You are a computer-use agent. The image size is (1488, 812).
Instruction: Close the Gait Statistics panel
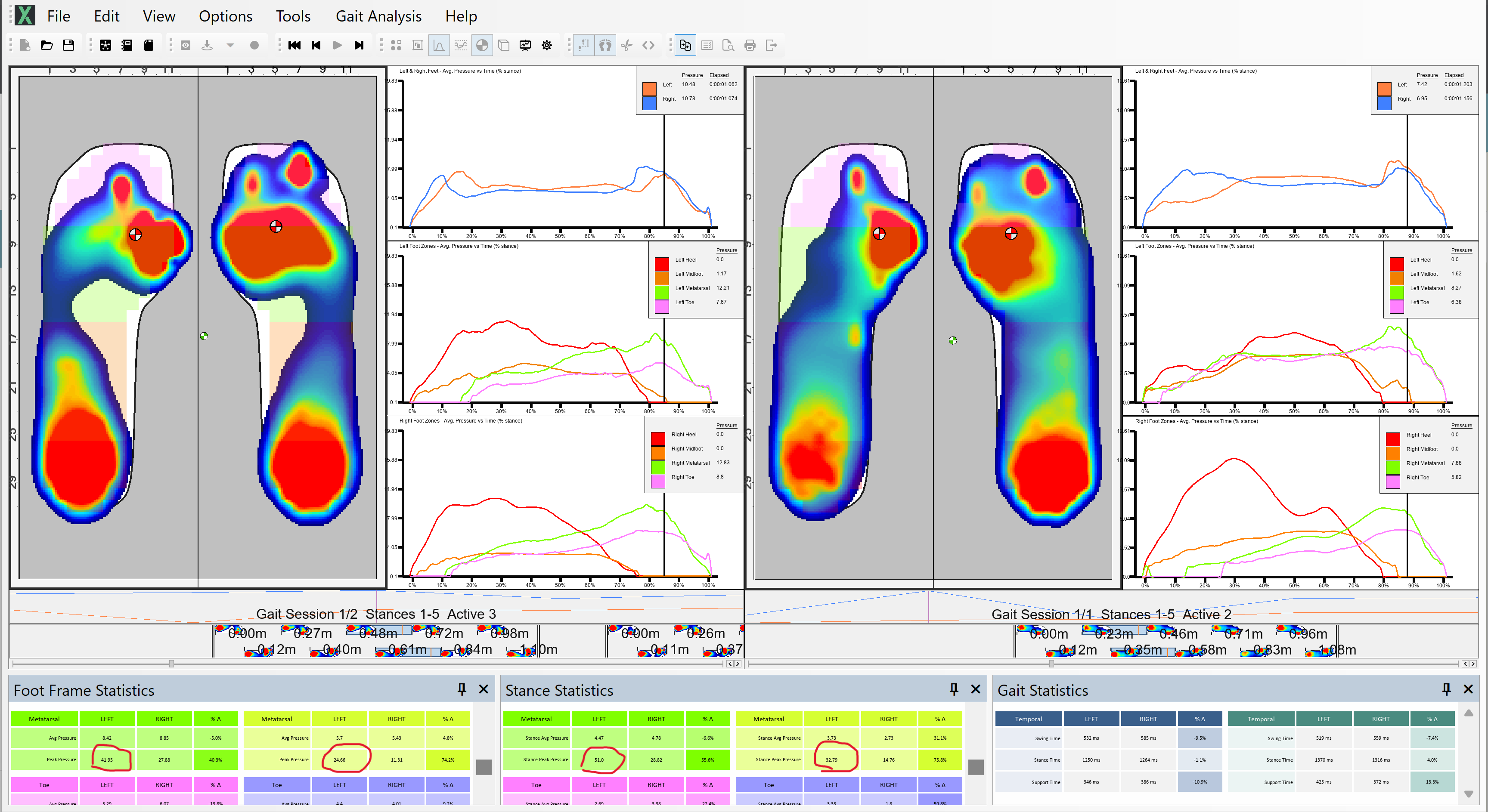pyautogui.click(x=1468, y=689)
